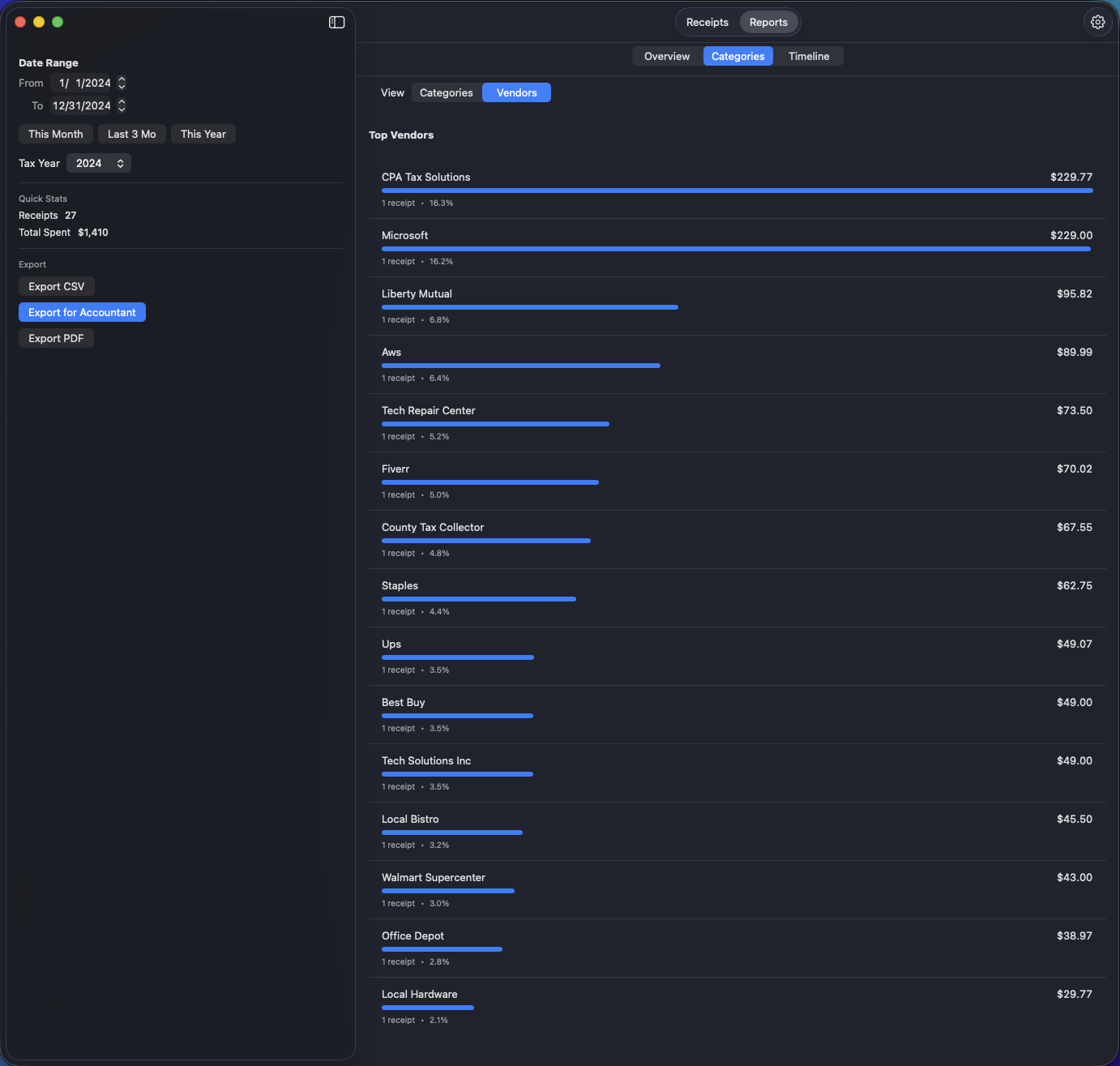Open the Overview tab
Image resolution: width=1120 pixels, height=1066 pixels.
[x=666, y=56]
